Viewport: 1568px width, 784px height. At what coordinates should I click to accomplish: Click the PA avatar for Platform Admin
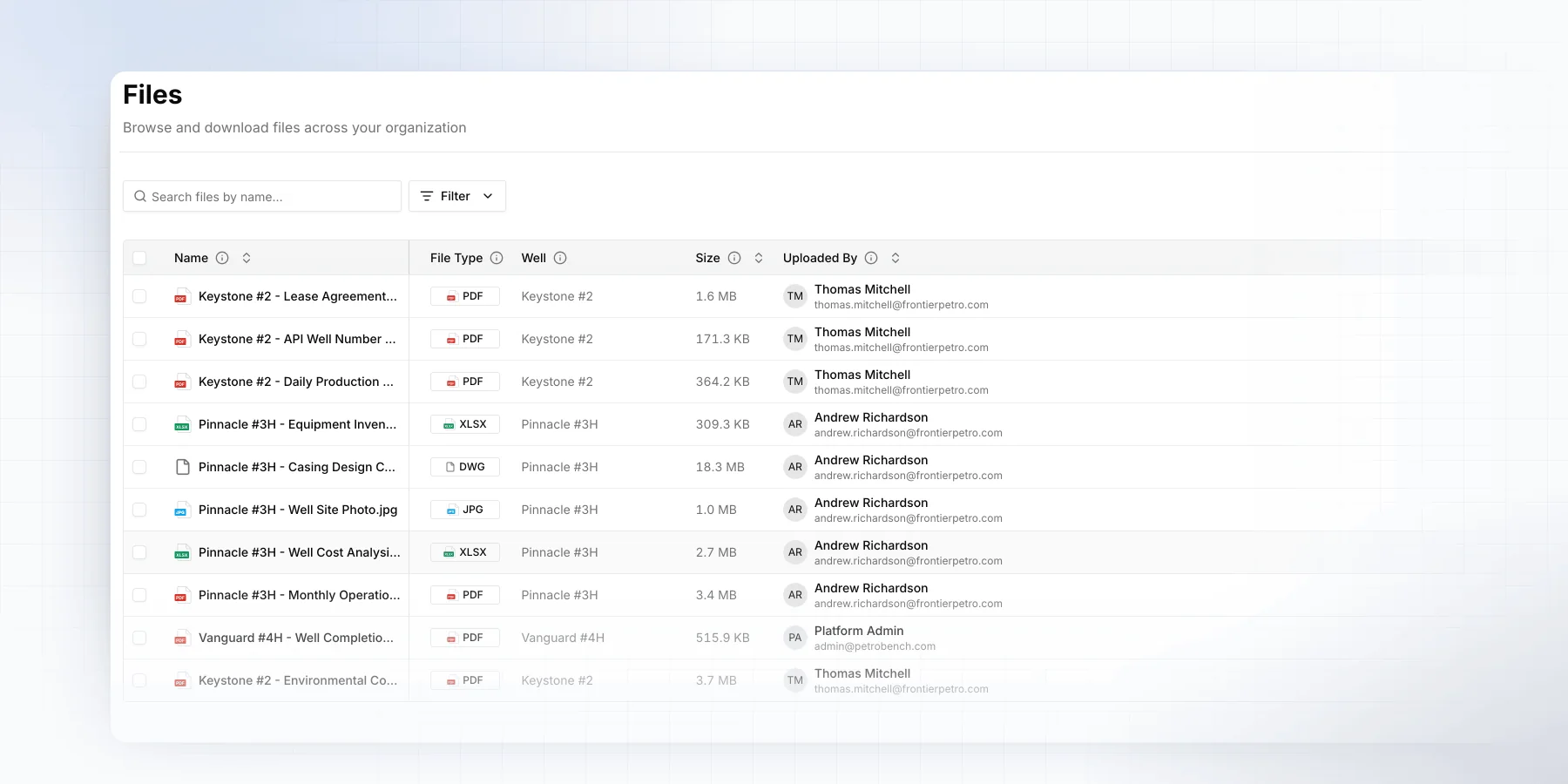[795, 638]
